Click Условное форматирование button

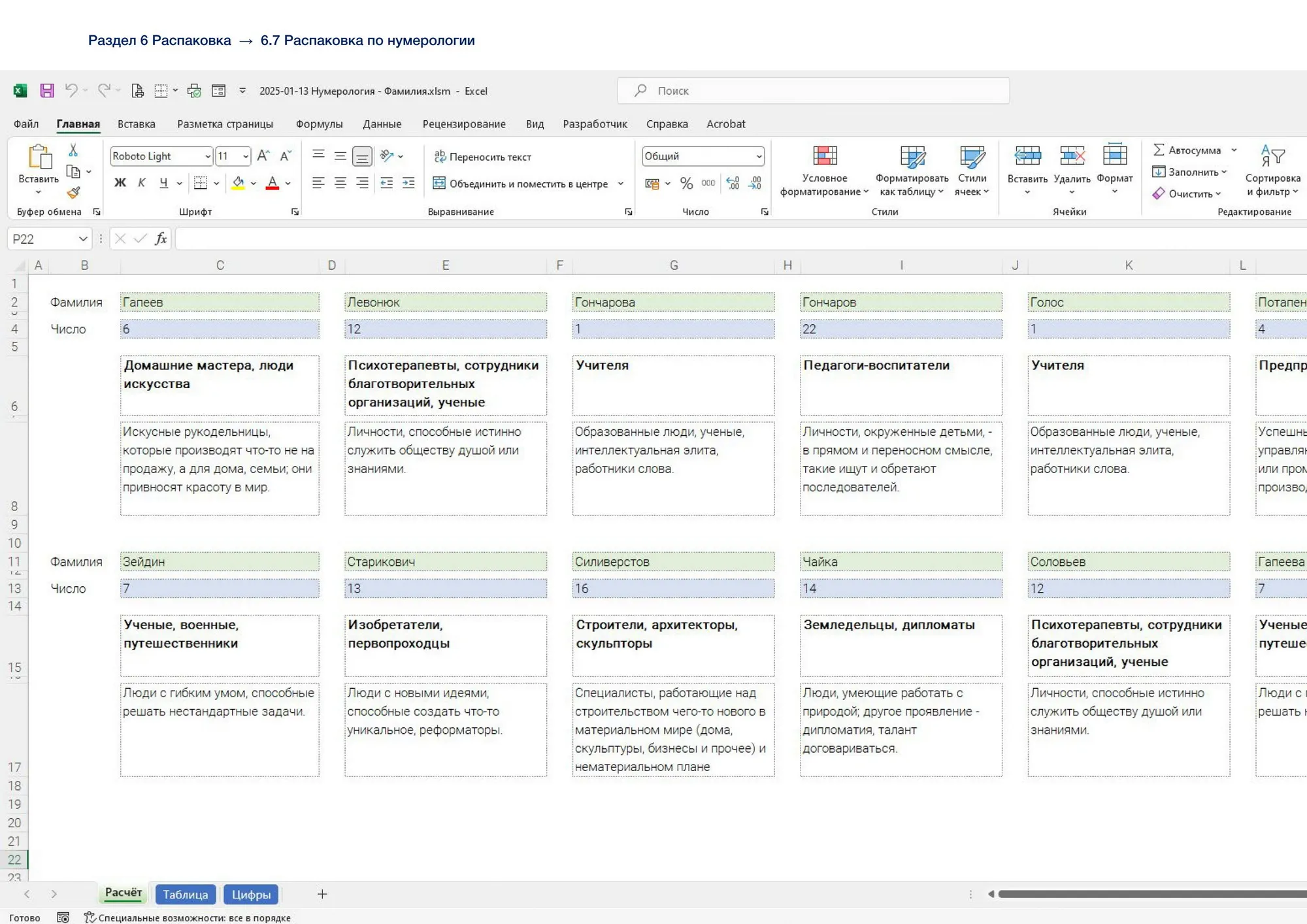pyautogui.click(x=824, y=171)
